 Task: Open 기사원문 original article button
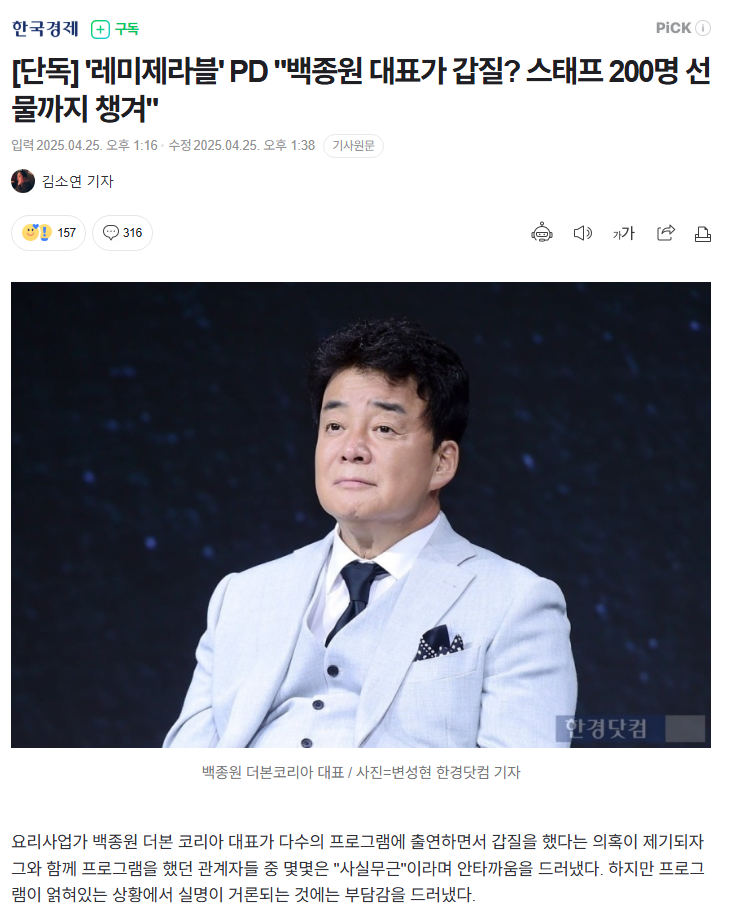353,146
